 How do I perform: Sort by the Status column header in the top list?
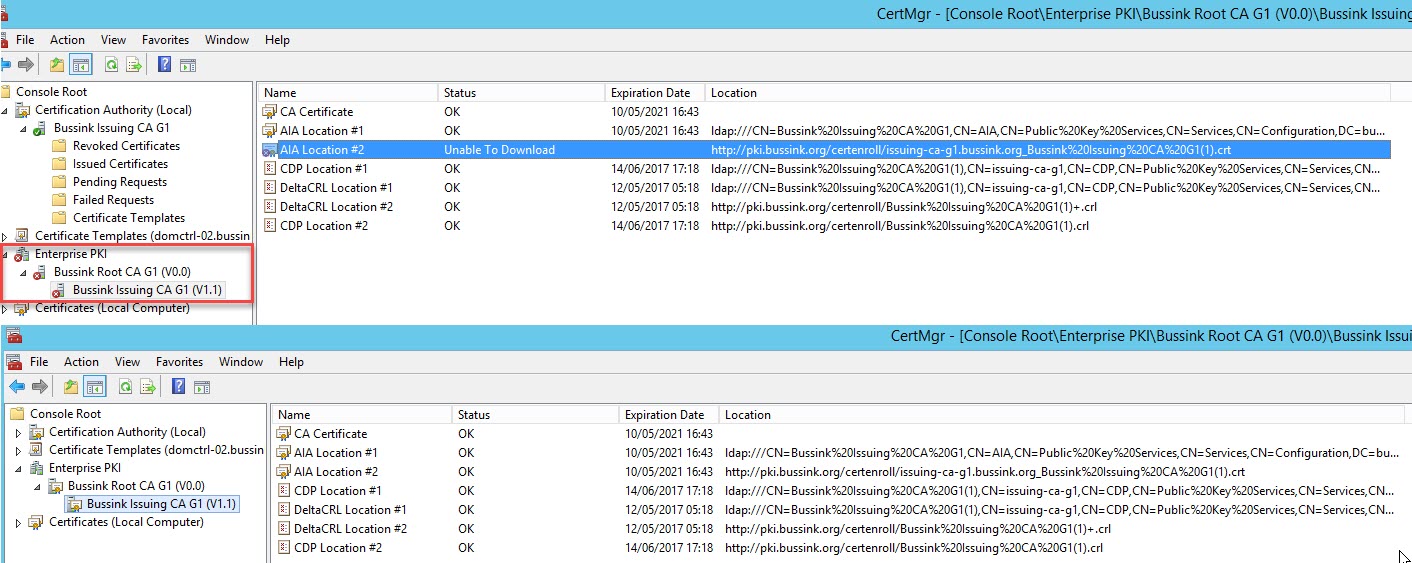(460, 93)
